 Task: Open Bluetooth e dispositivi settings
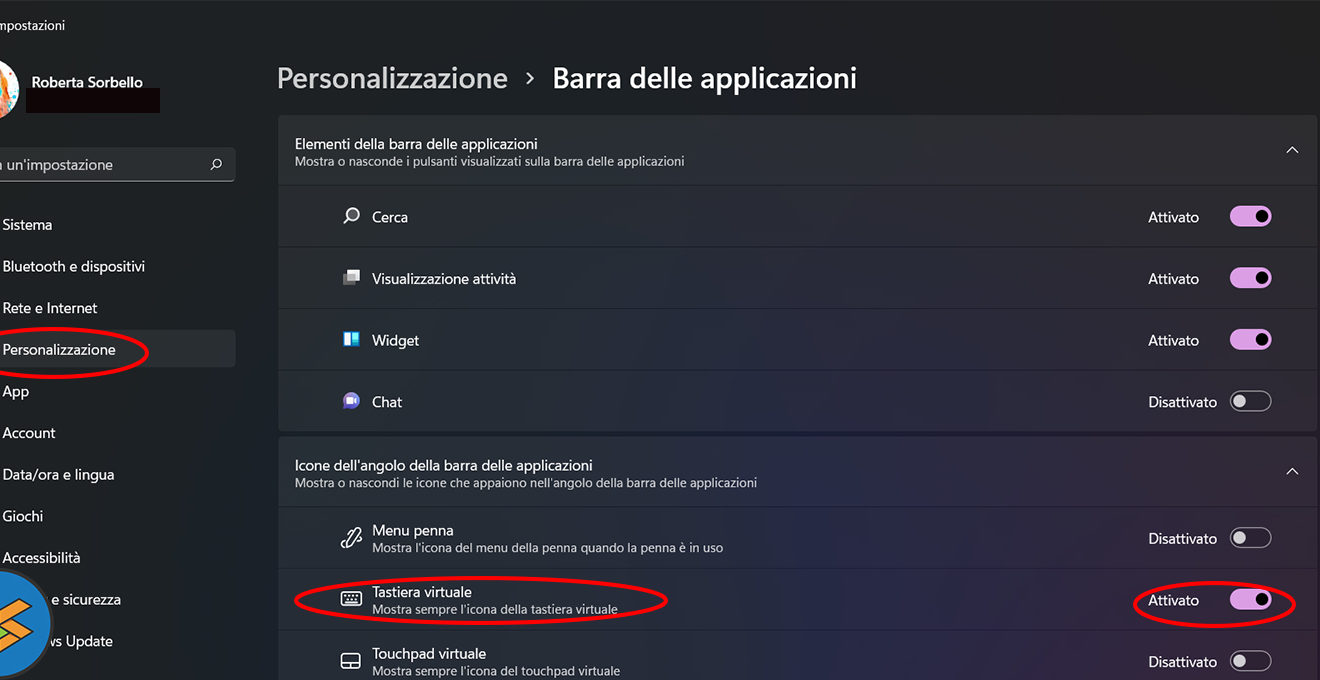(74, 266)
